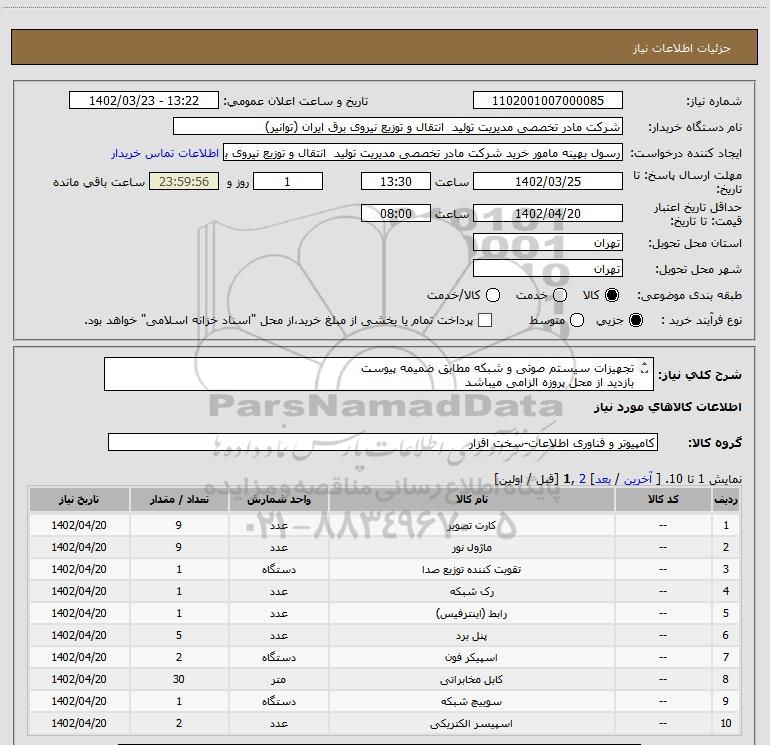Select the رک شبکه item row
Image resolution: width=770 pixels, height=745 pixels.
point(384,591)
